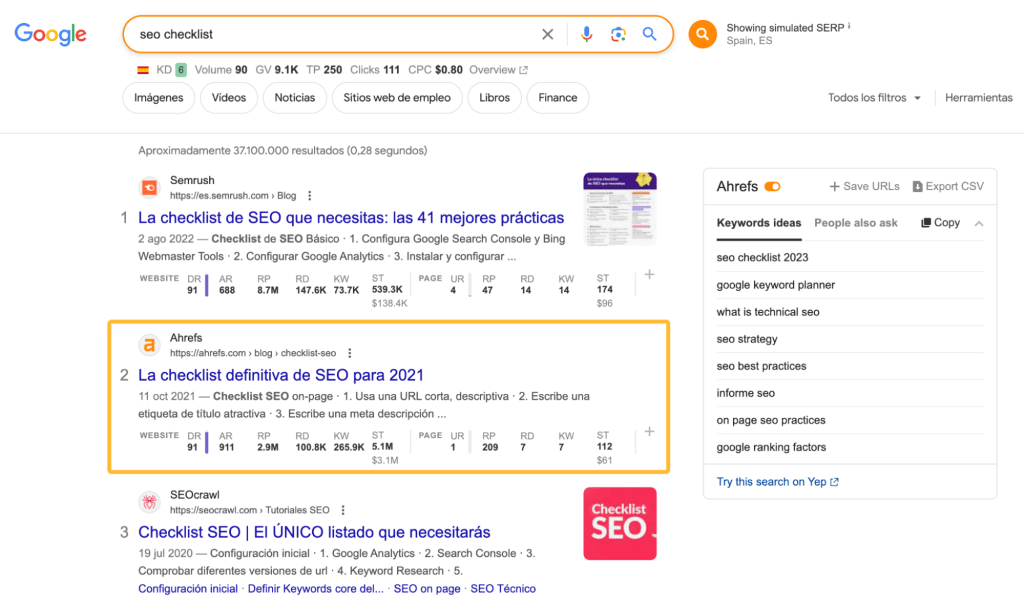1024x600 pixels.
Task: Click the Google logo
Action: (x=50, y=34)
